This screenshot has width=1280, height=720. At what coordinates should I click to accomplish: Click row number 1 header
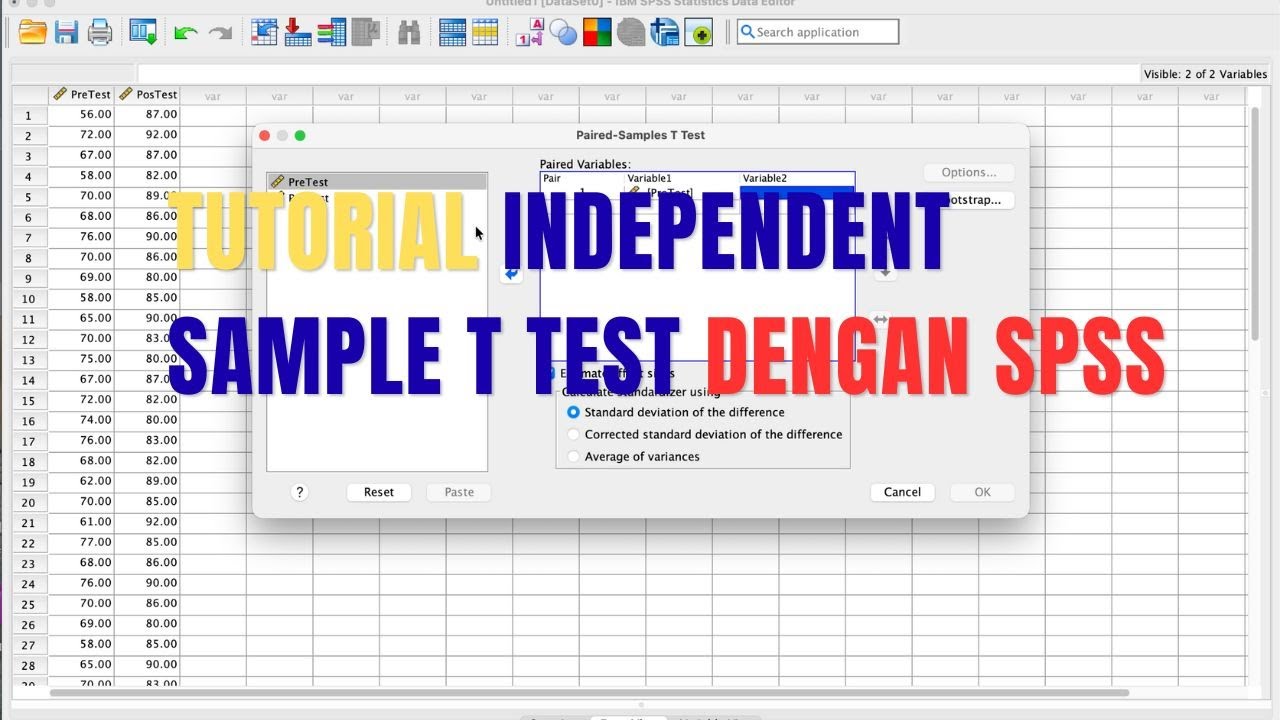[29, 115]
